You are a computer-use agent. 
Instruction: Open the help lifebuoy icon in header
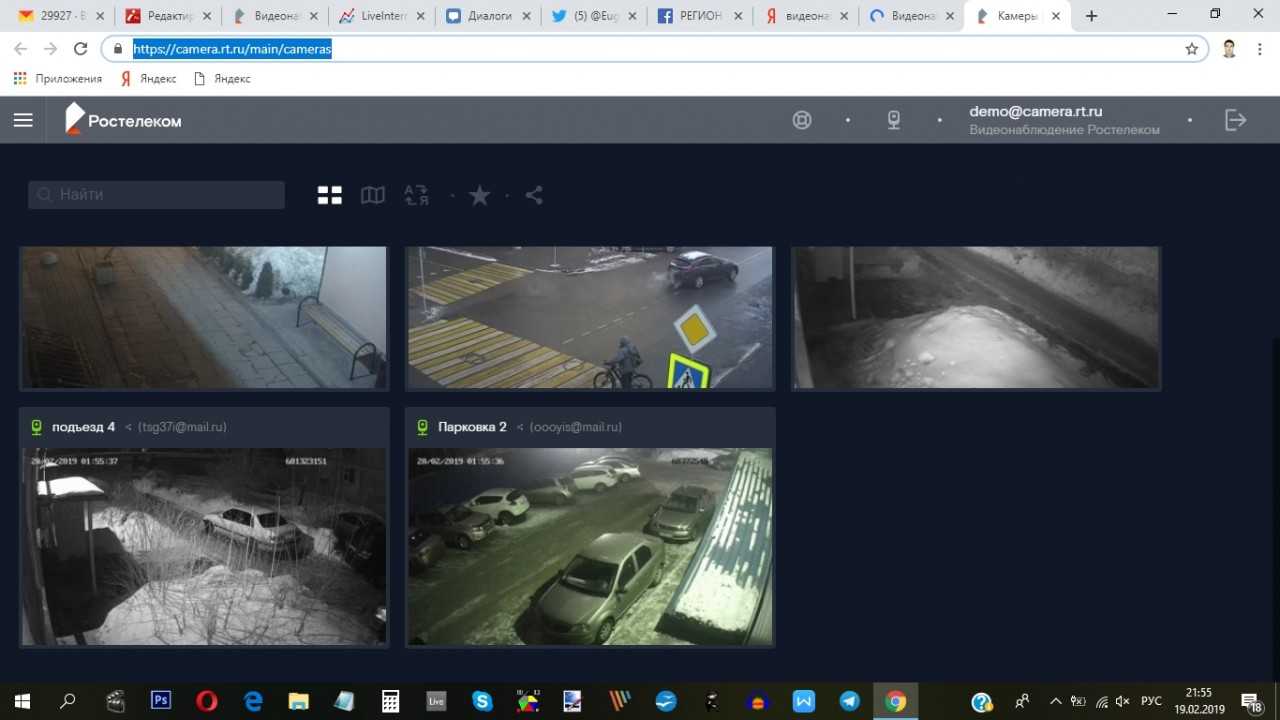tap(802, 120)
